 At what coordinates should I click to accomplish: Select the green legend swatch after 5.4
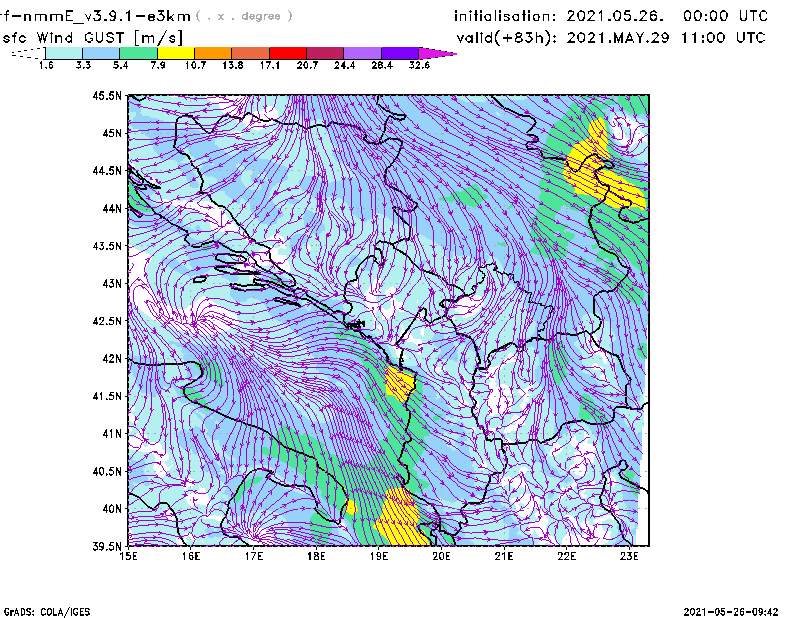[138, 53]
